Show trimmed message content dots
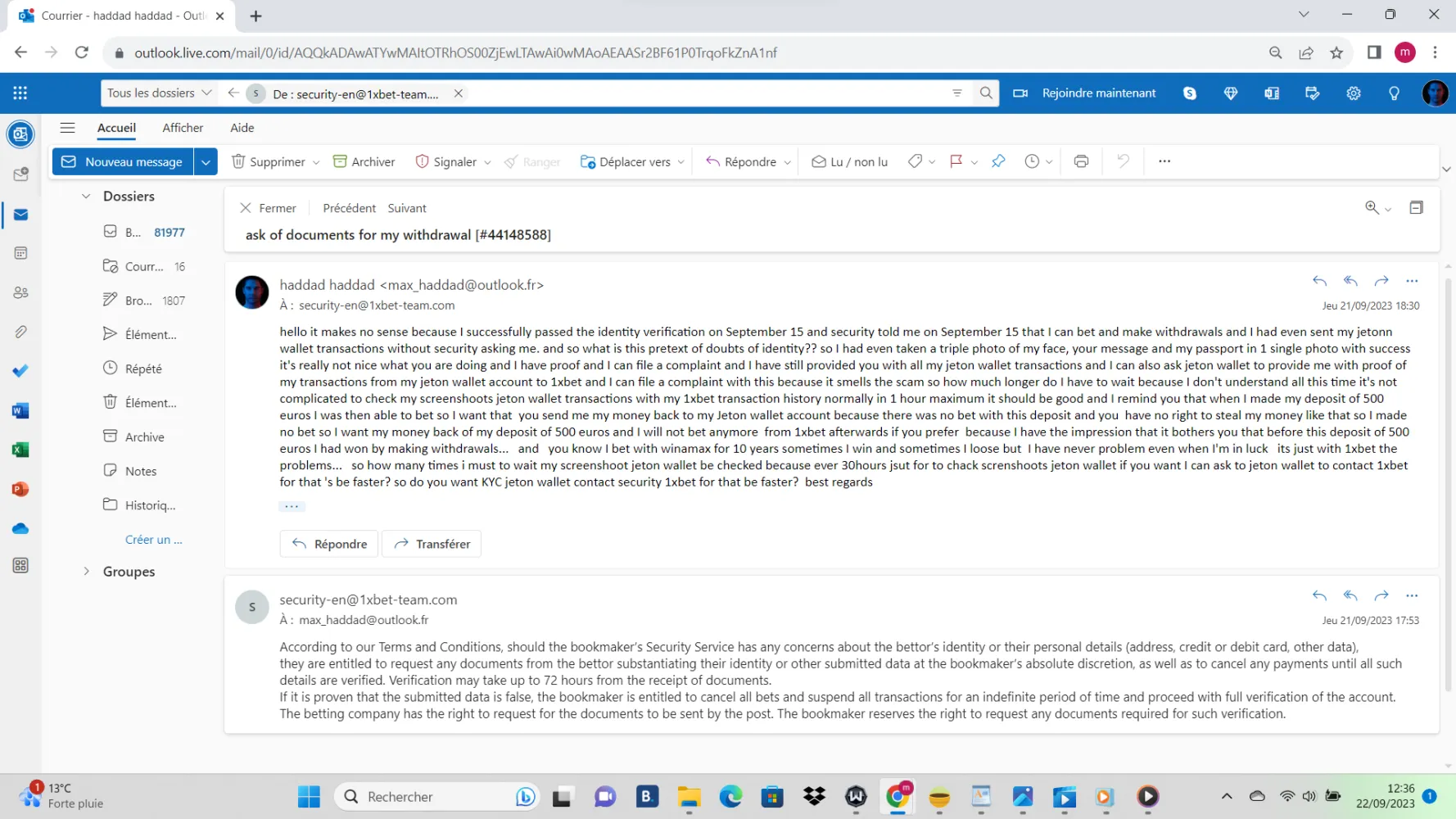1456x819 pixels. coord(292,506)
